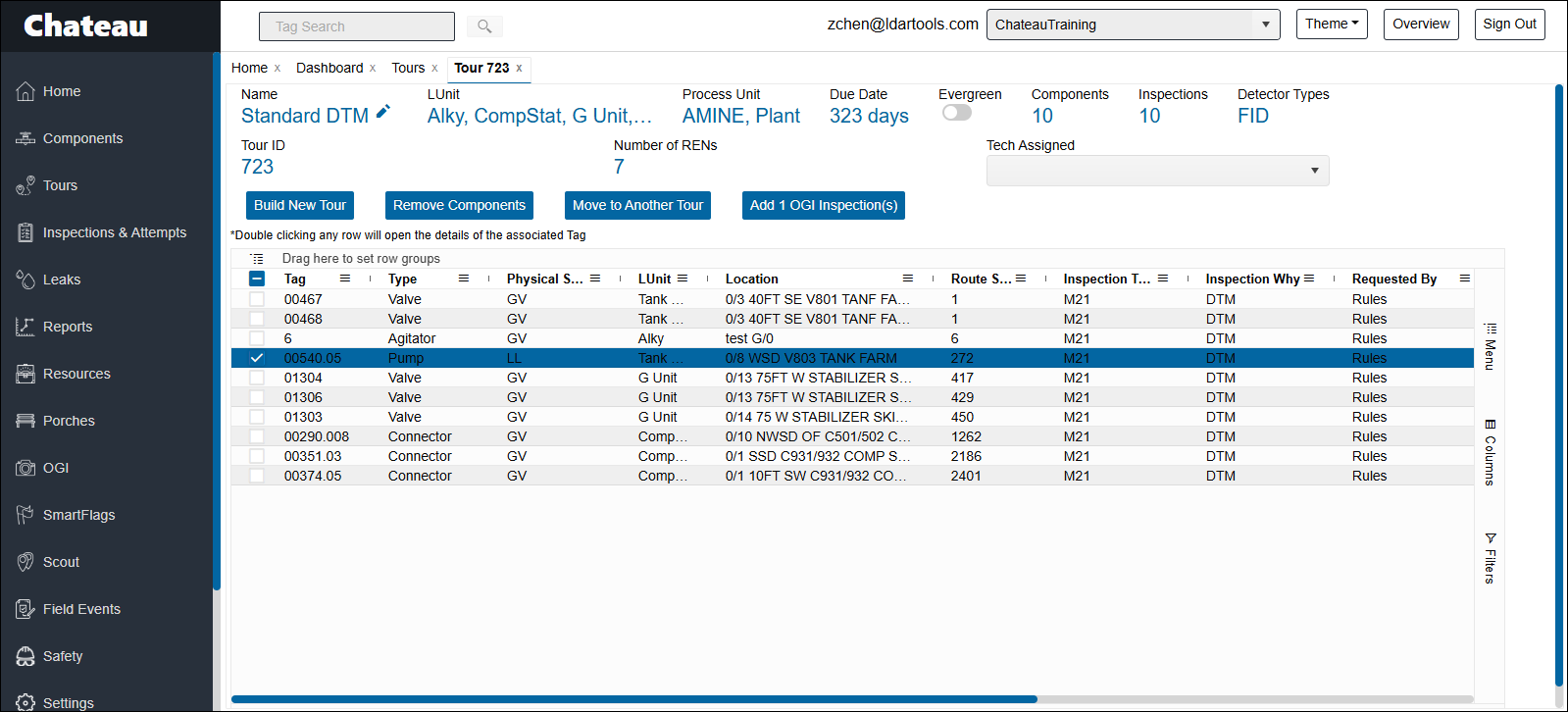Toggle the Evergreen switch
This screenshot has height=712, width=1568.
pos(956,113)
